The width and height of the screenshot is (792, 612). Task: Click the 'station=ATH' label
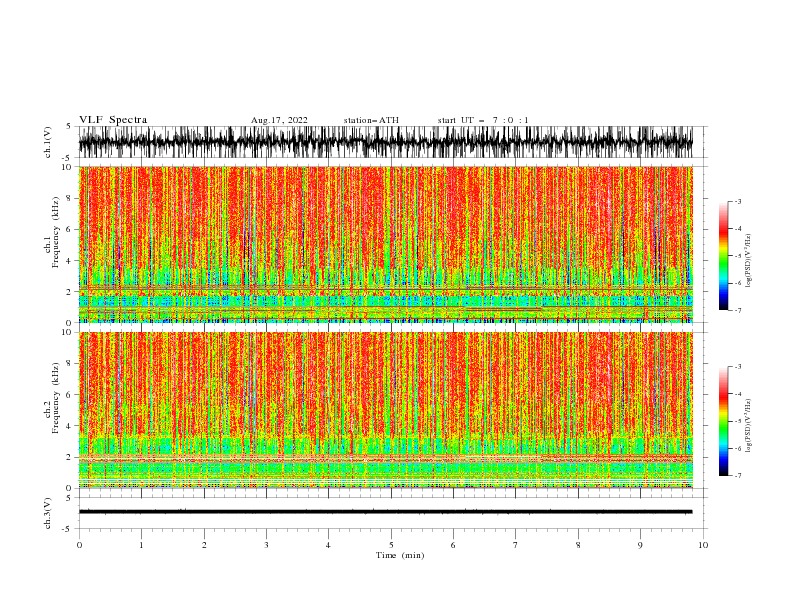[x=371, y=120]
